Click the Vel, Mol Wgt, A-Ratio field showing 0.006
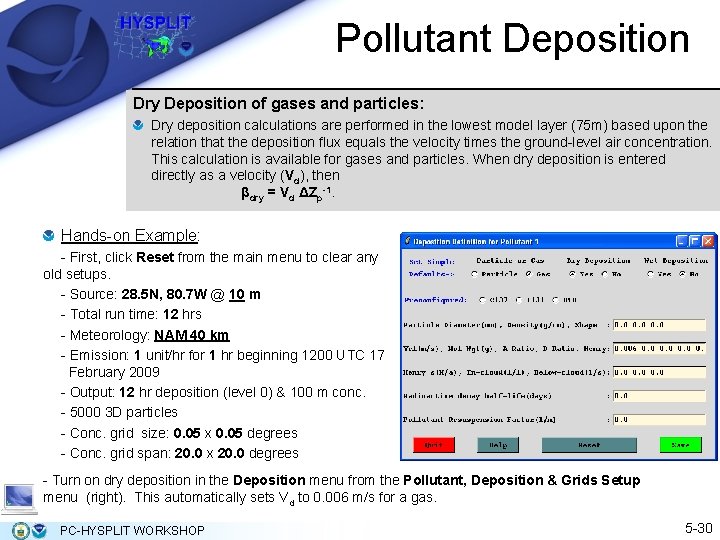 659,349
